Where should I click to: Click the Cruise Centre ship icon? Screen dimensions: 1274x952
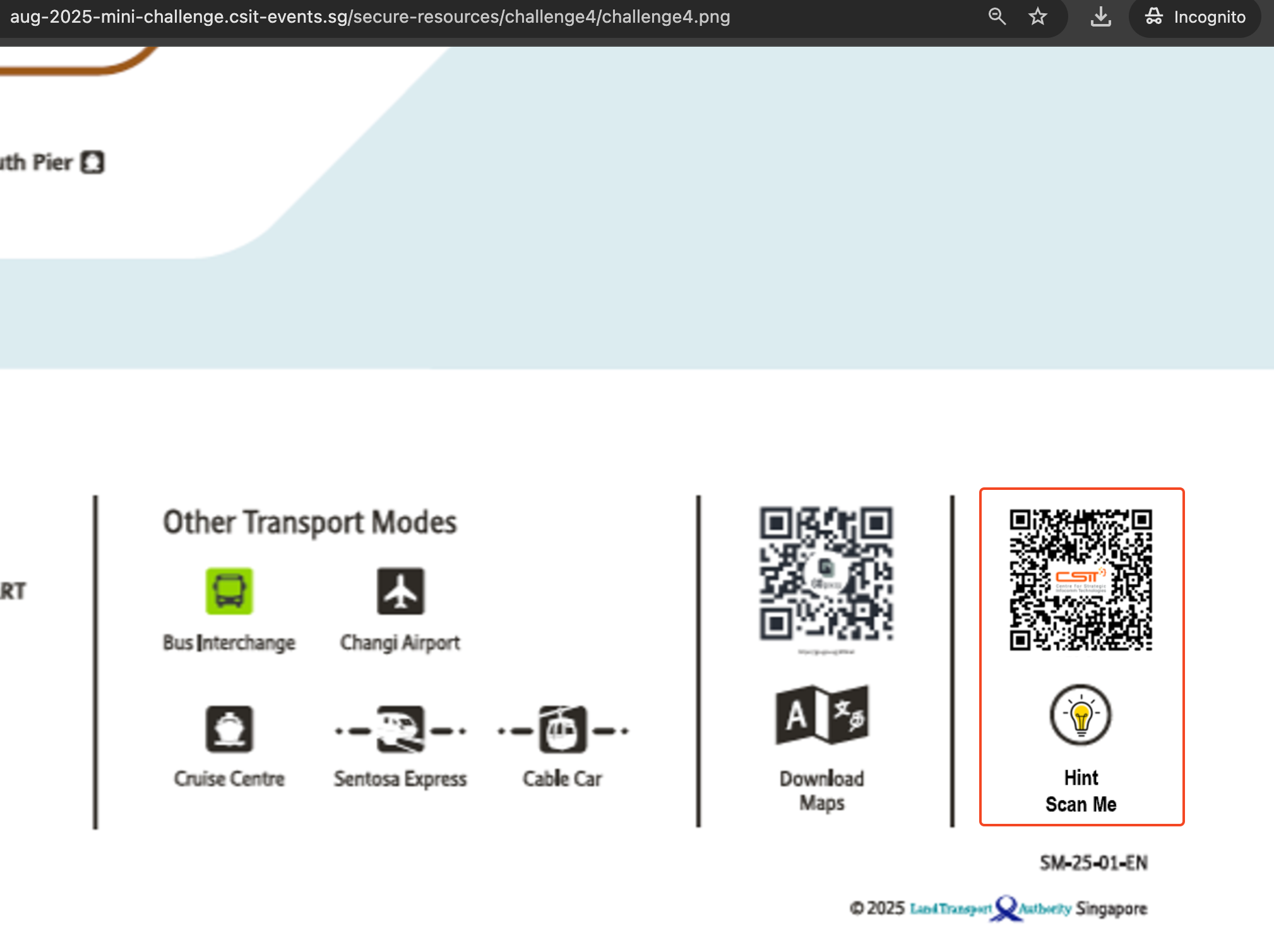229,729
